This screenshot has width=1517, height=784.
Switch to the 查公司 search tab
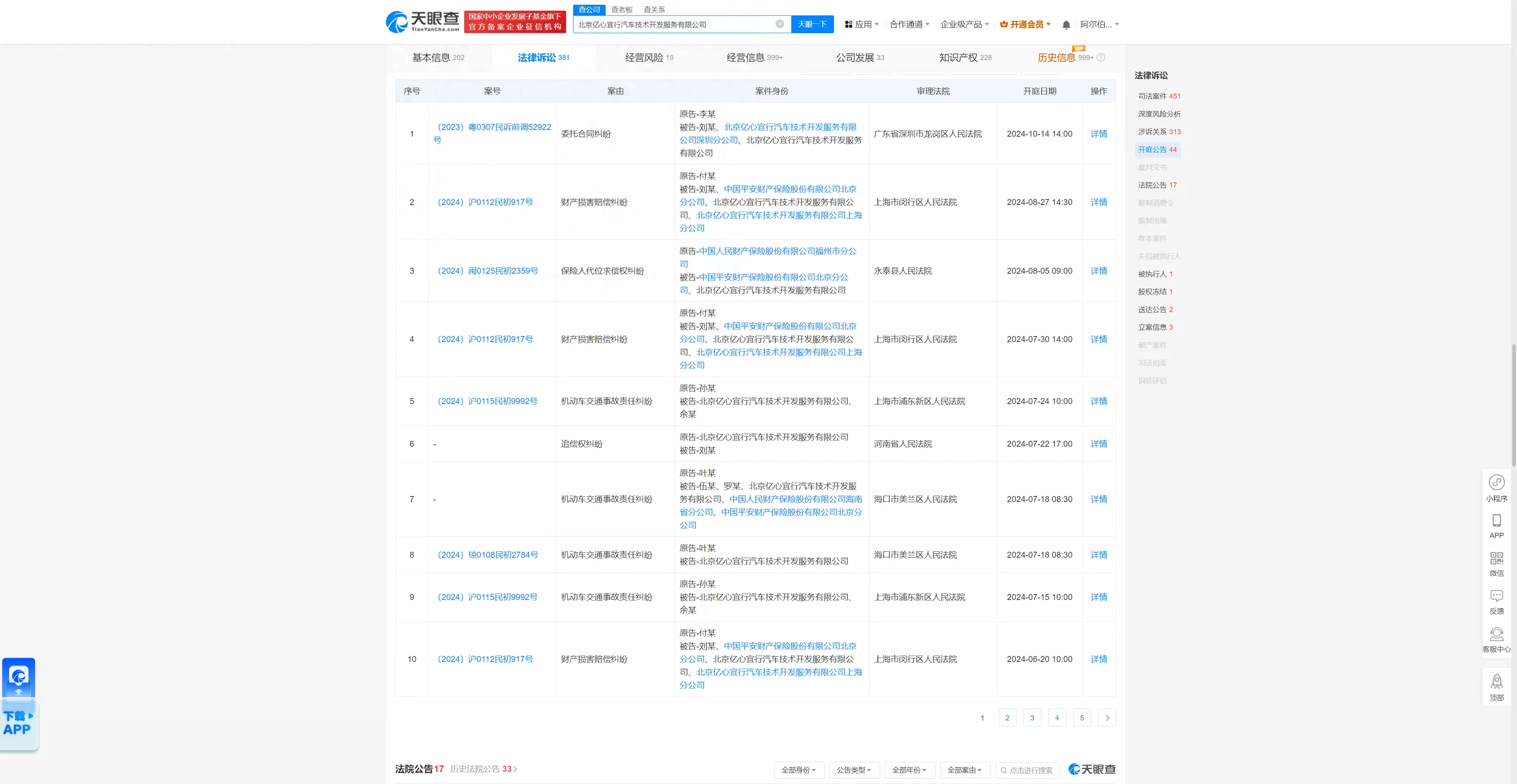589,9
